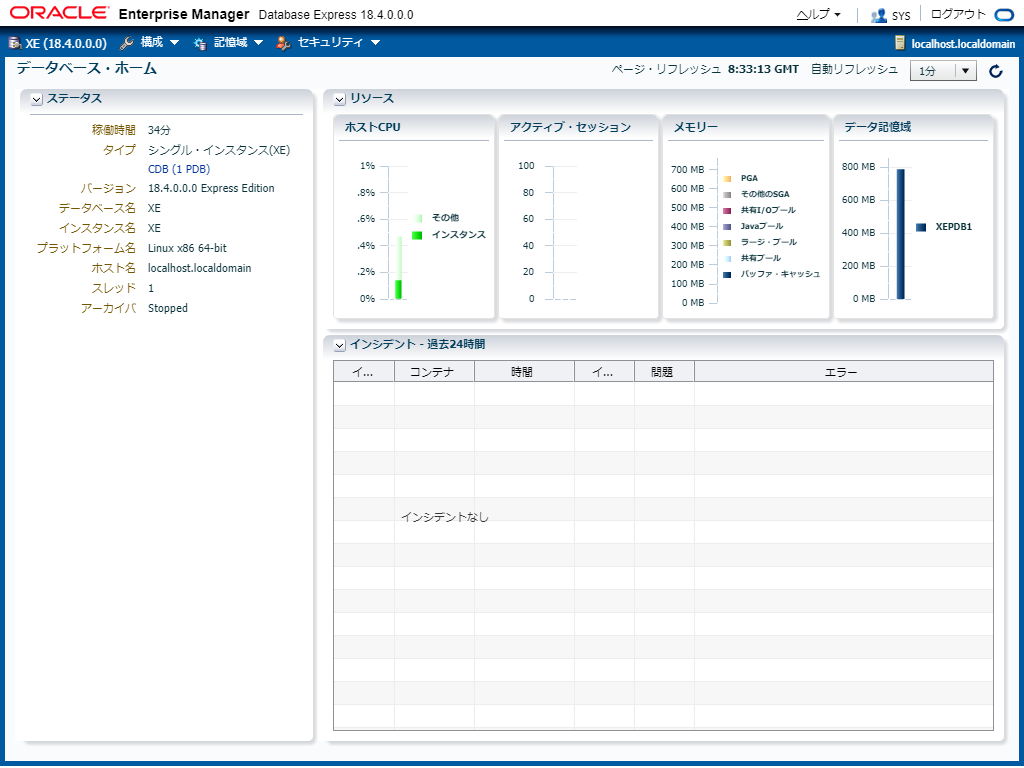Screen dimensions: 1024x768
Task: Click the 共有プール legend swatch
Action: [728, 259]
